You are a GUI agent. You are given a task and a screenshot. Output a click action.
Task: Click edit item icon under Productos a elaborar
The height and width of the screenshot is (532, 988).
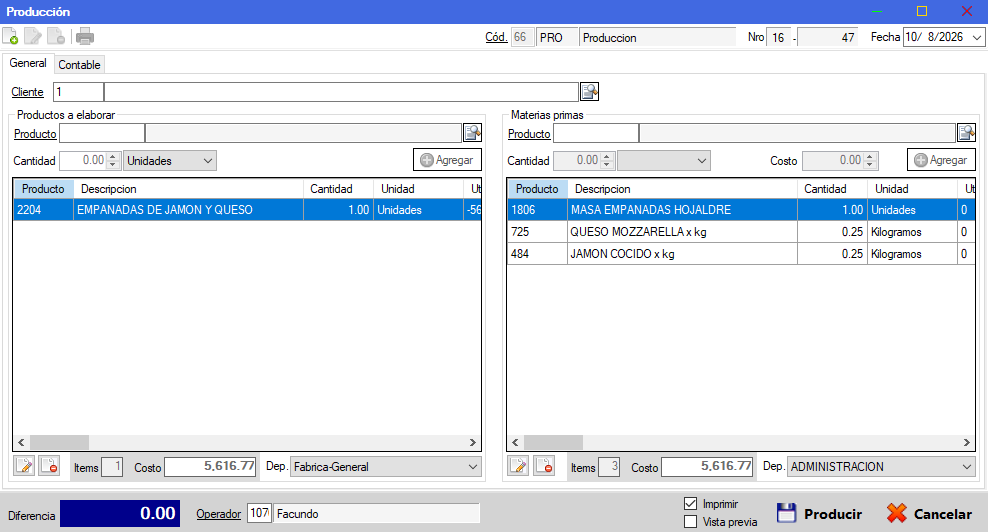25,466
